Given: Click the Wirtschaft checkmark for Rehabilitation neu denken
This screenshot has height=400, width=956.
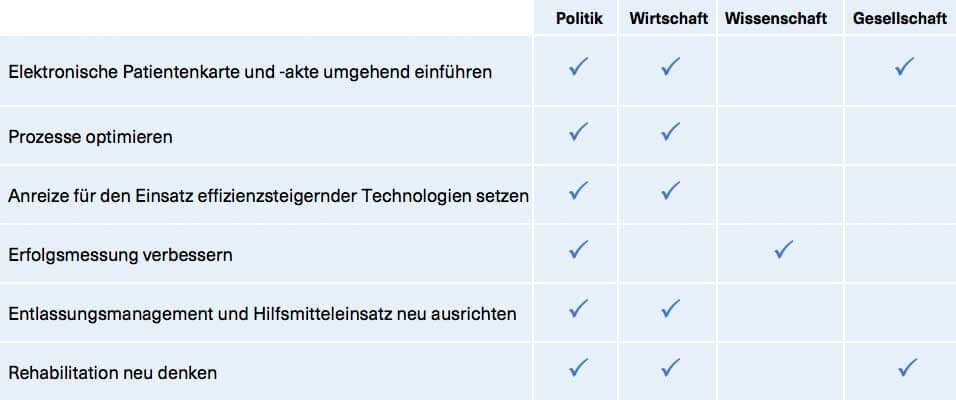Looking at the screenshot, I should coord(670,368).
